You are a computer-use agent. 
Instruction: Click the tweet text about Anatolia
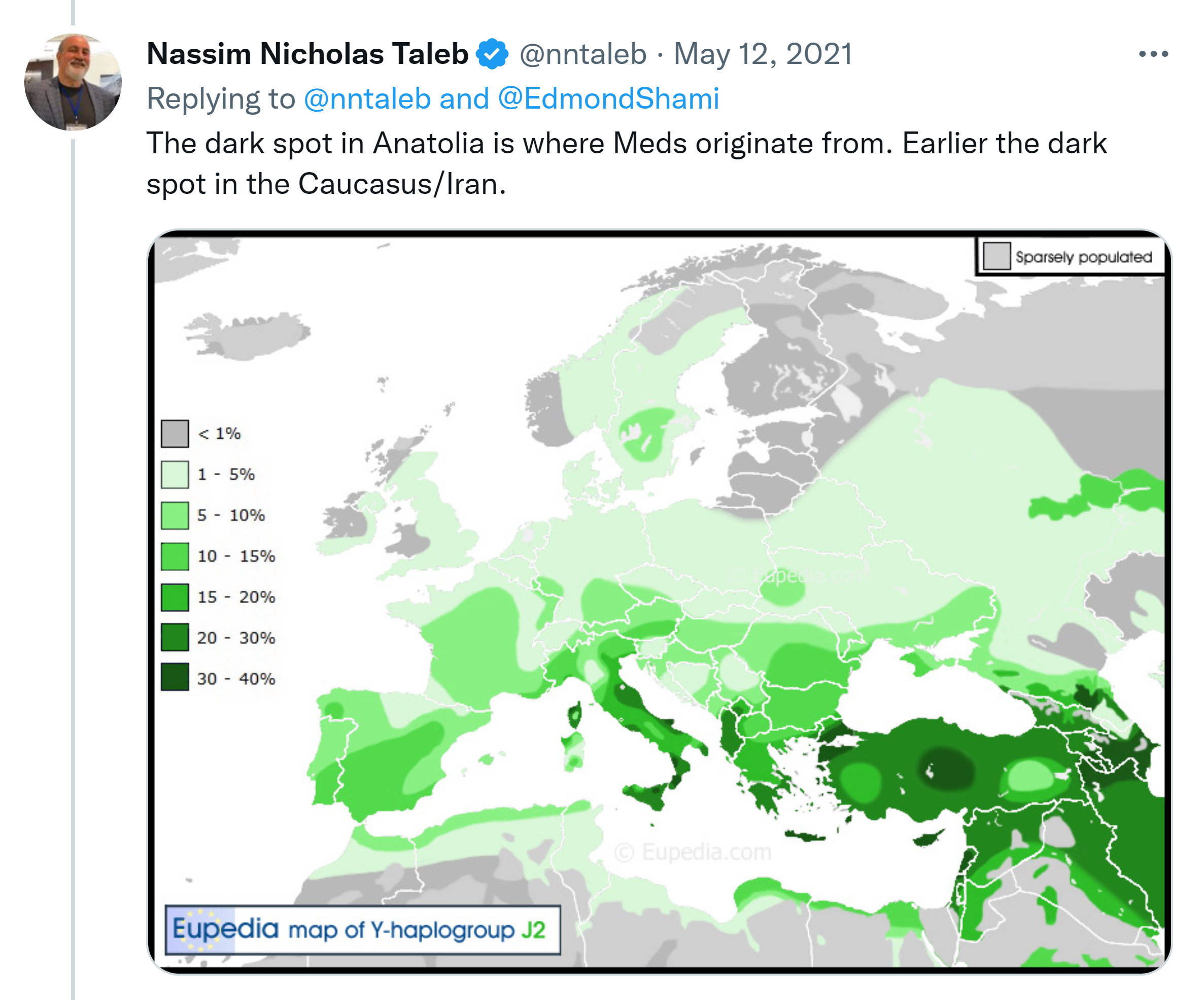626,163
